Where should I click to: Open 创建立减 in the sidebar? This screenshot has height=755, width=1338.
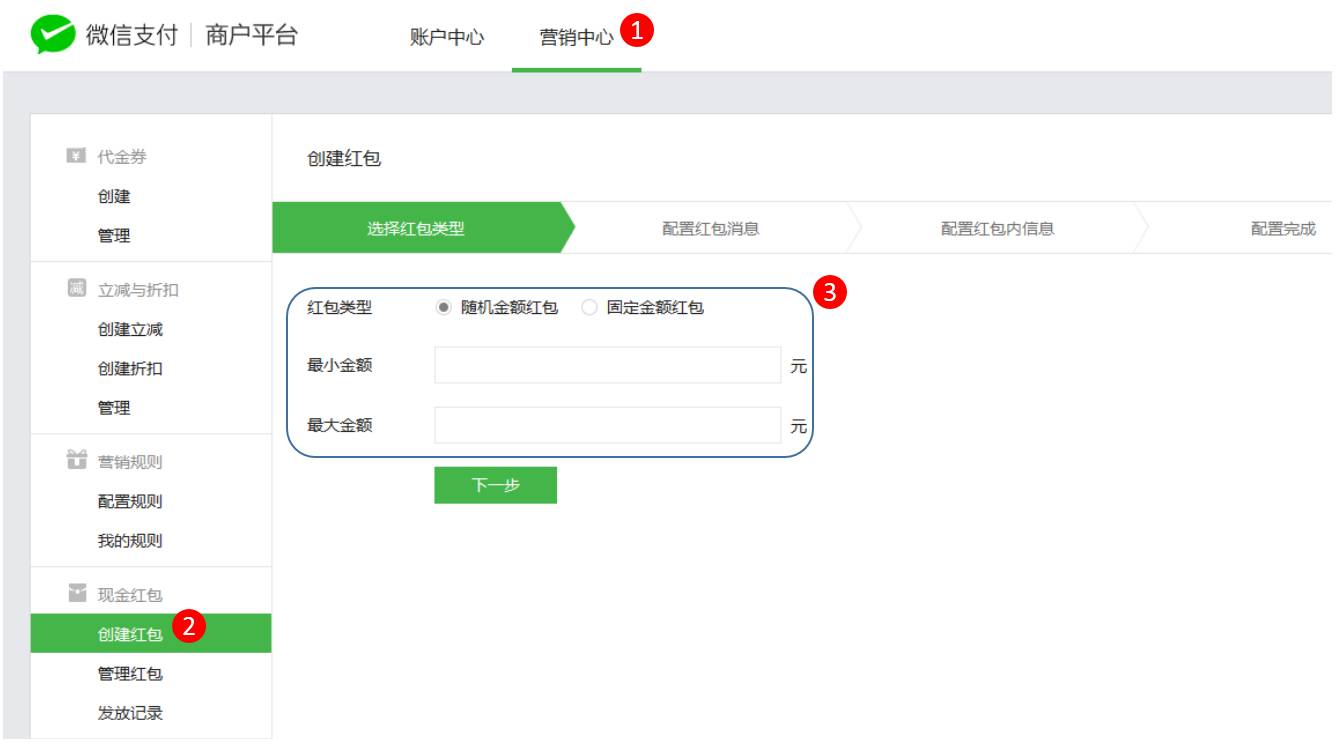pos(130,329)
